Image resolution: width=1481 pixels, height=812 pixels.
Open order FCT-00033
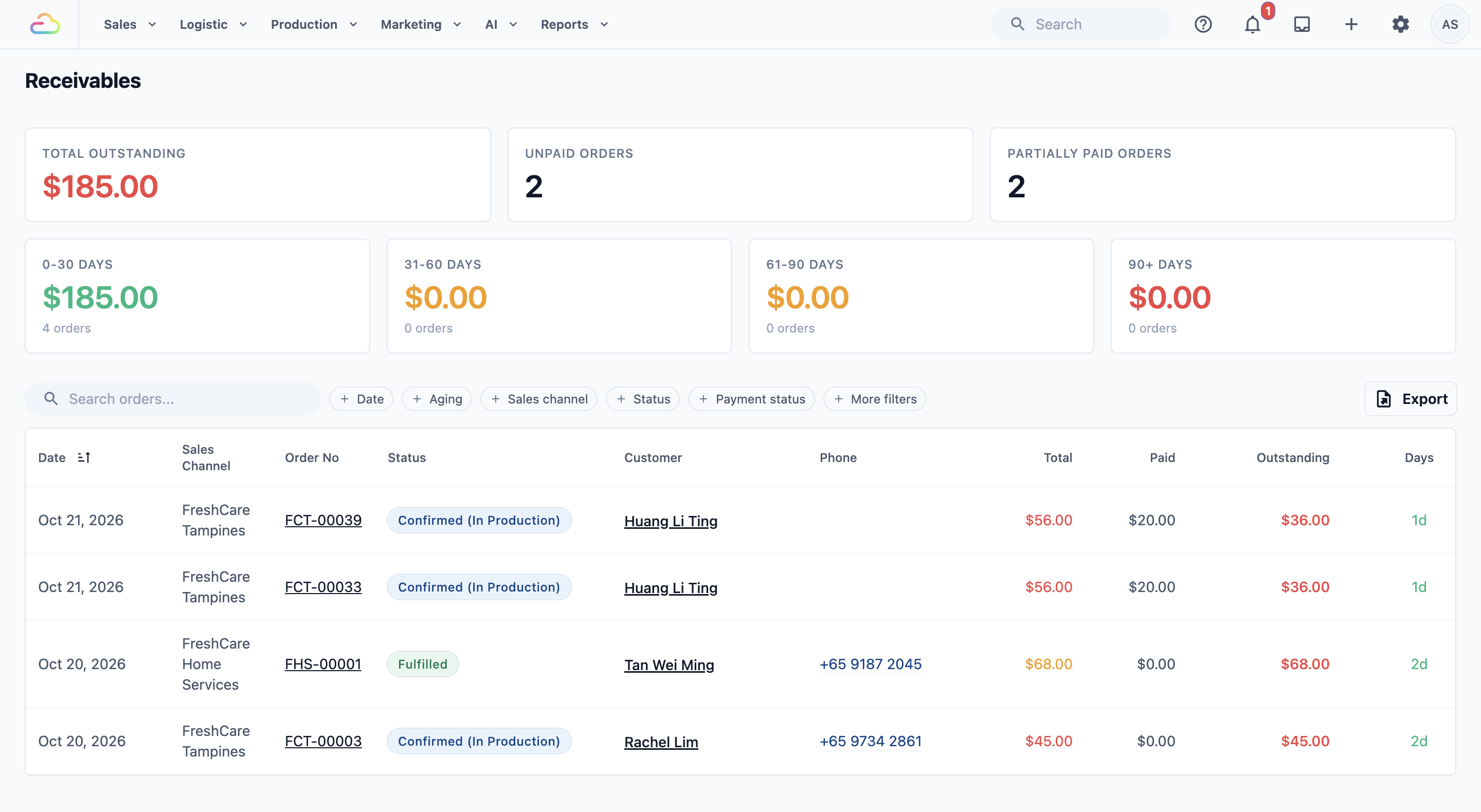[x=323, y=587]
